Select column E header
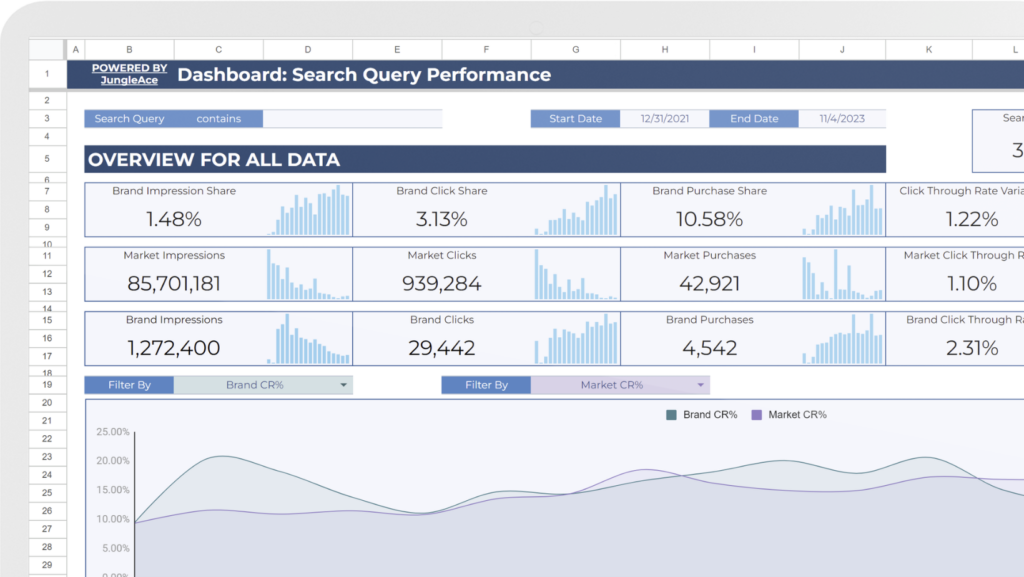Viewport: 1024px width, 577px height. tap(397, 50)
